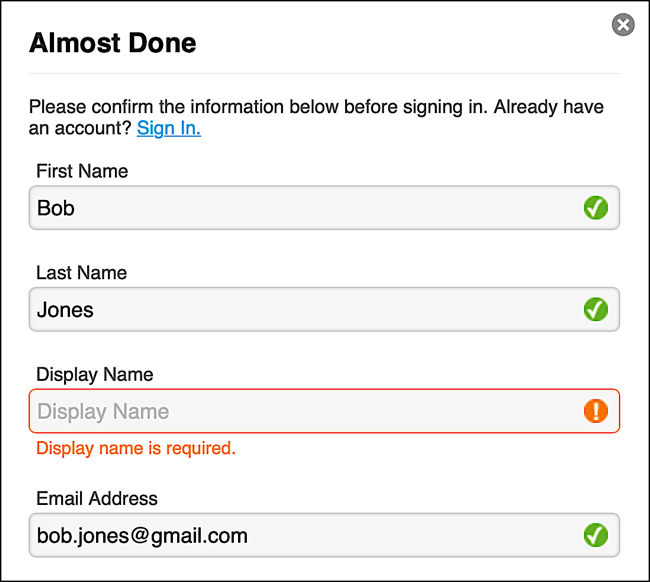Open the Sign In link
650x582 pixels.
[x=169, y=128]
